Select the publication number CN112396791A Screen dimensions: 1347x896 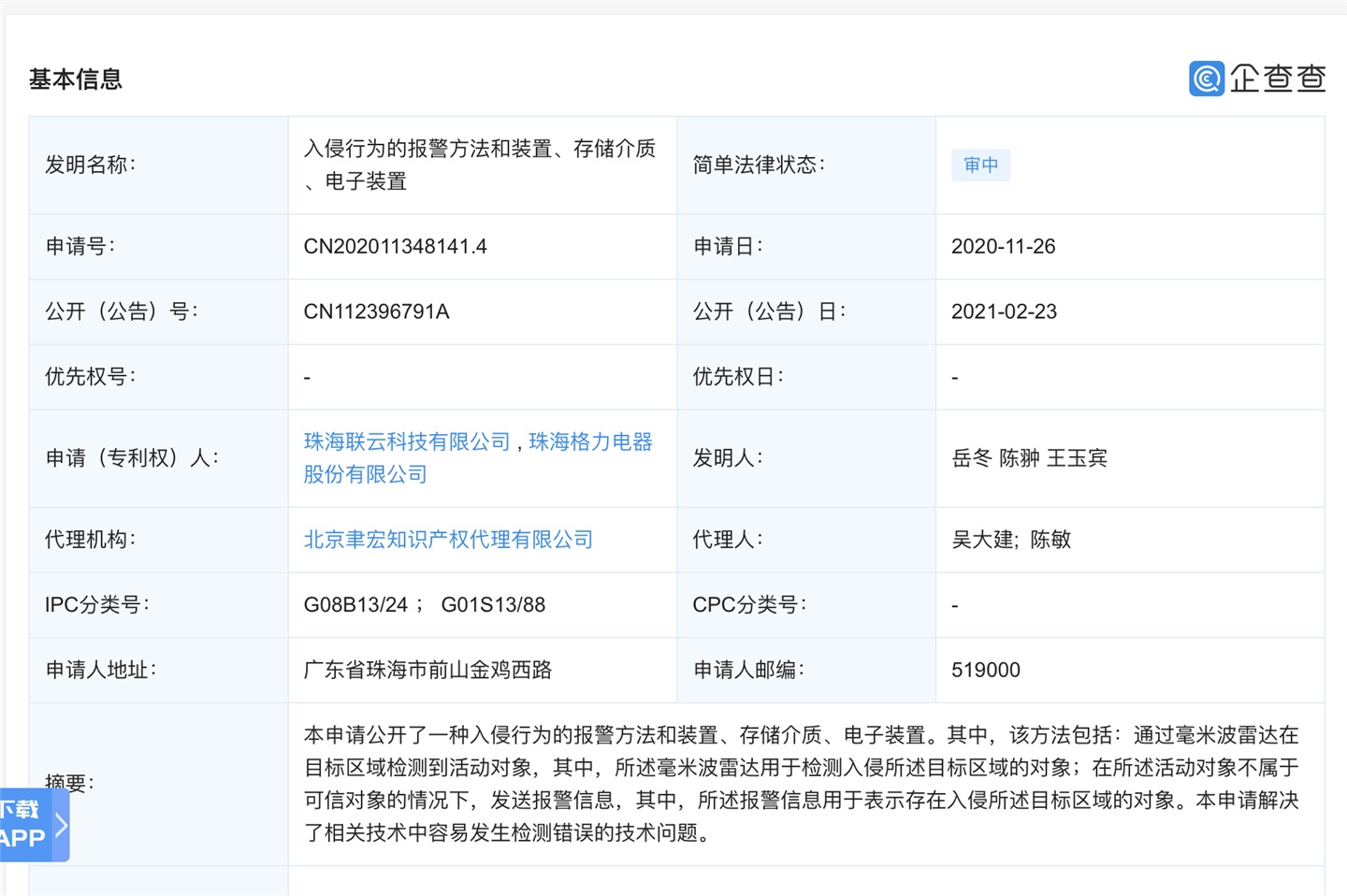[376, 311]
